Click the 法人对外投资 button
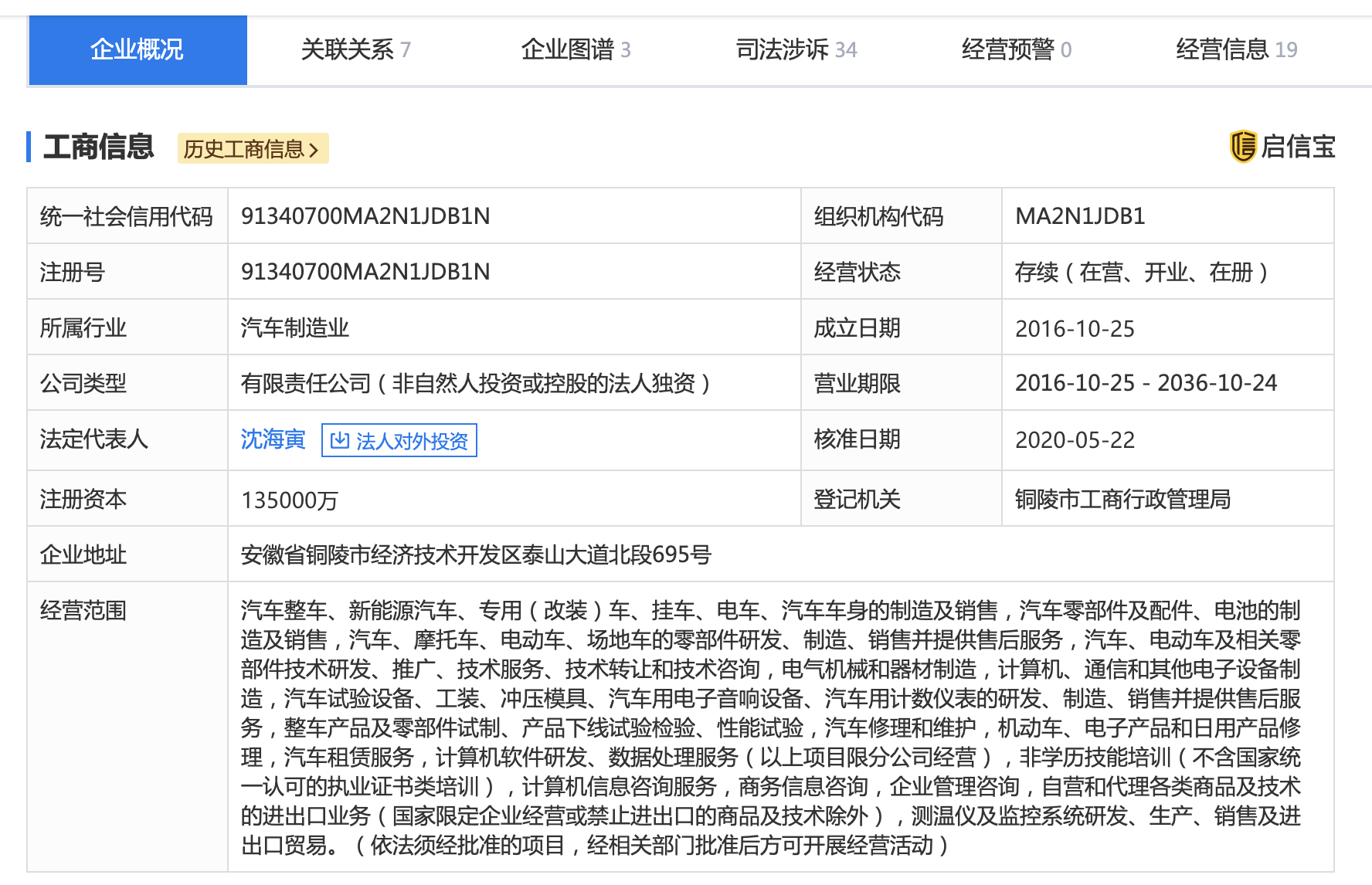The width and height of the screenshot is (1372, 885). [399, 440]
